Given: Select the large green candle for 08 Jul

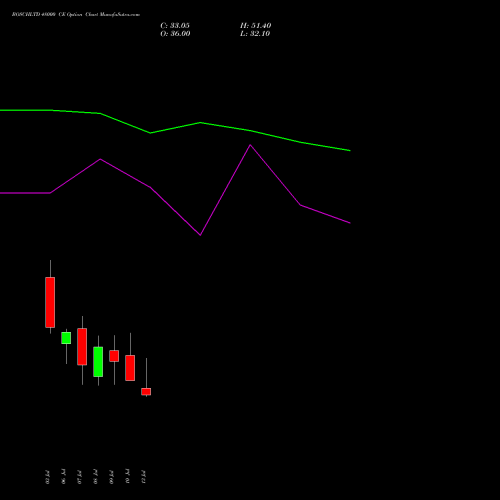Looking at the screenshot, I should coord(98,362).
